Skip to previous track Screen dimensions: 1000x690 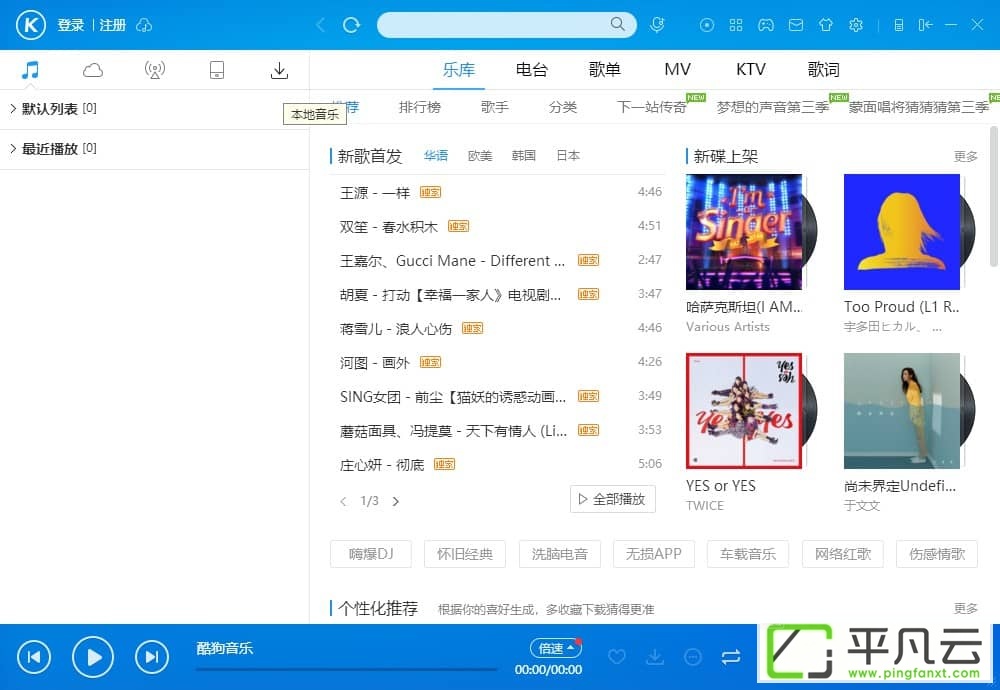34,657
